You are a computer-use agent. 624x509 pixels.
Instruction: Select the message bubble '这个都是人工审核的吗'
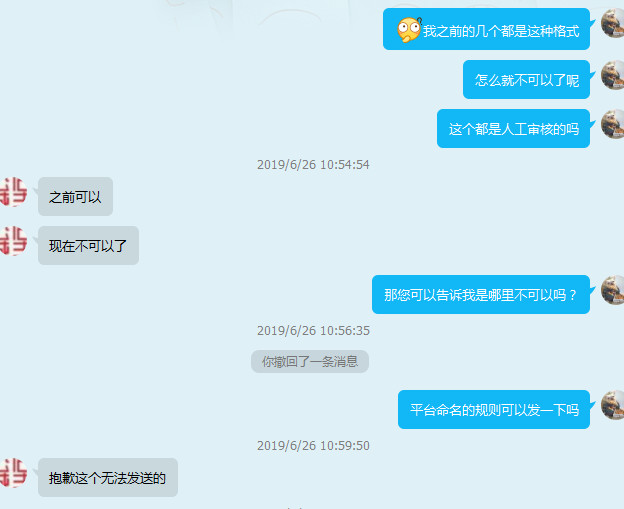(x=513, y=129)
